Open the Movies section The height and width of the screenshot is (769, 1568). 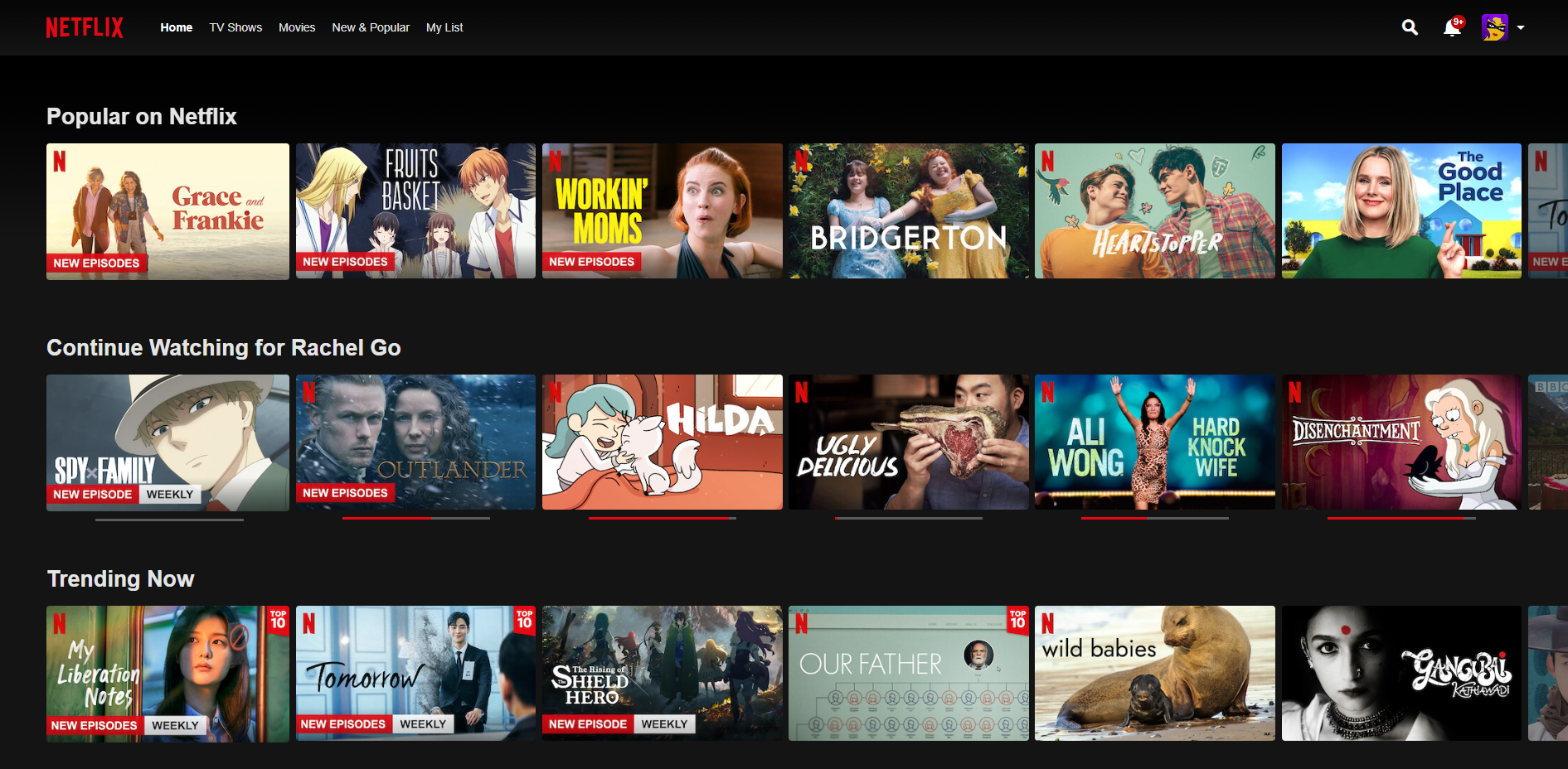(297, 27)
